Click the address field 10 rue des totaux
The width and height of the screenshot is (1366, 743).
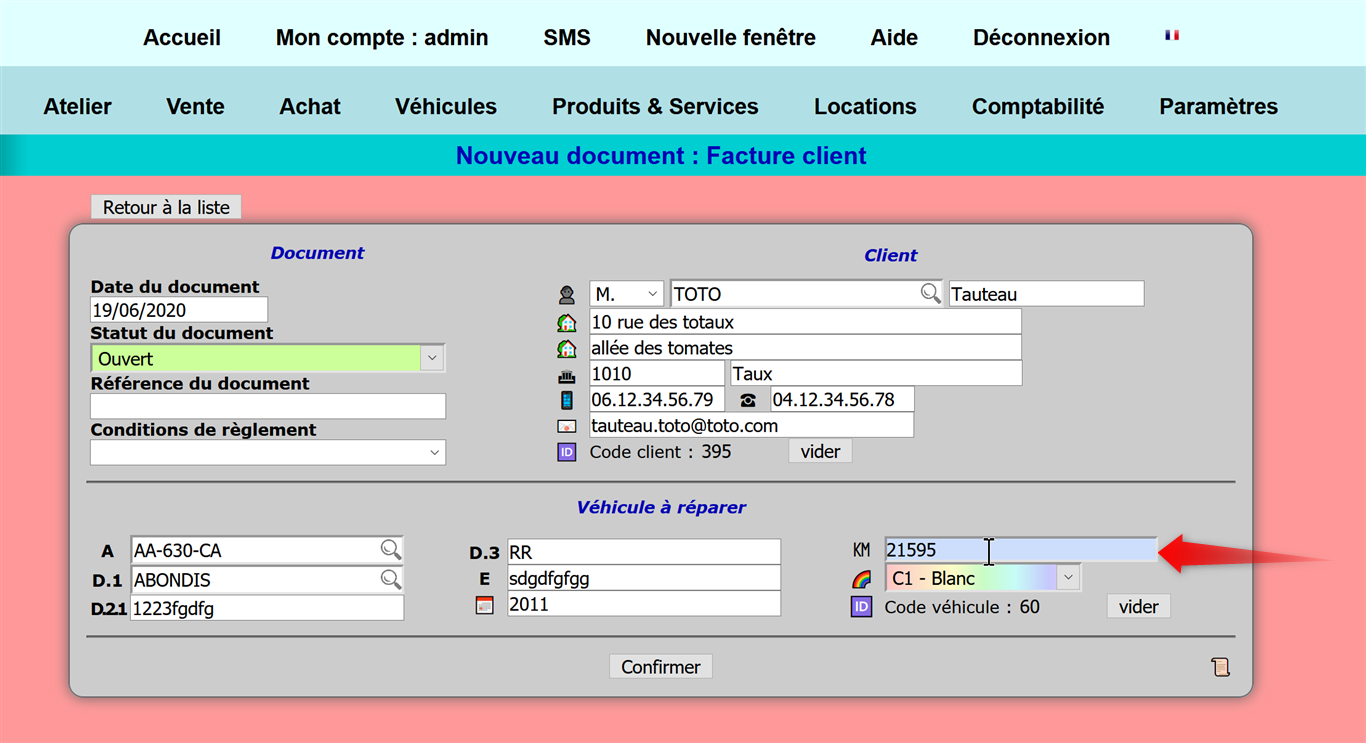(x=805, y=322)
